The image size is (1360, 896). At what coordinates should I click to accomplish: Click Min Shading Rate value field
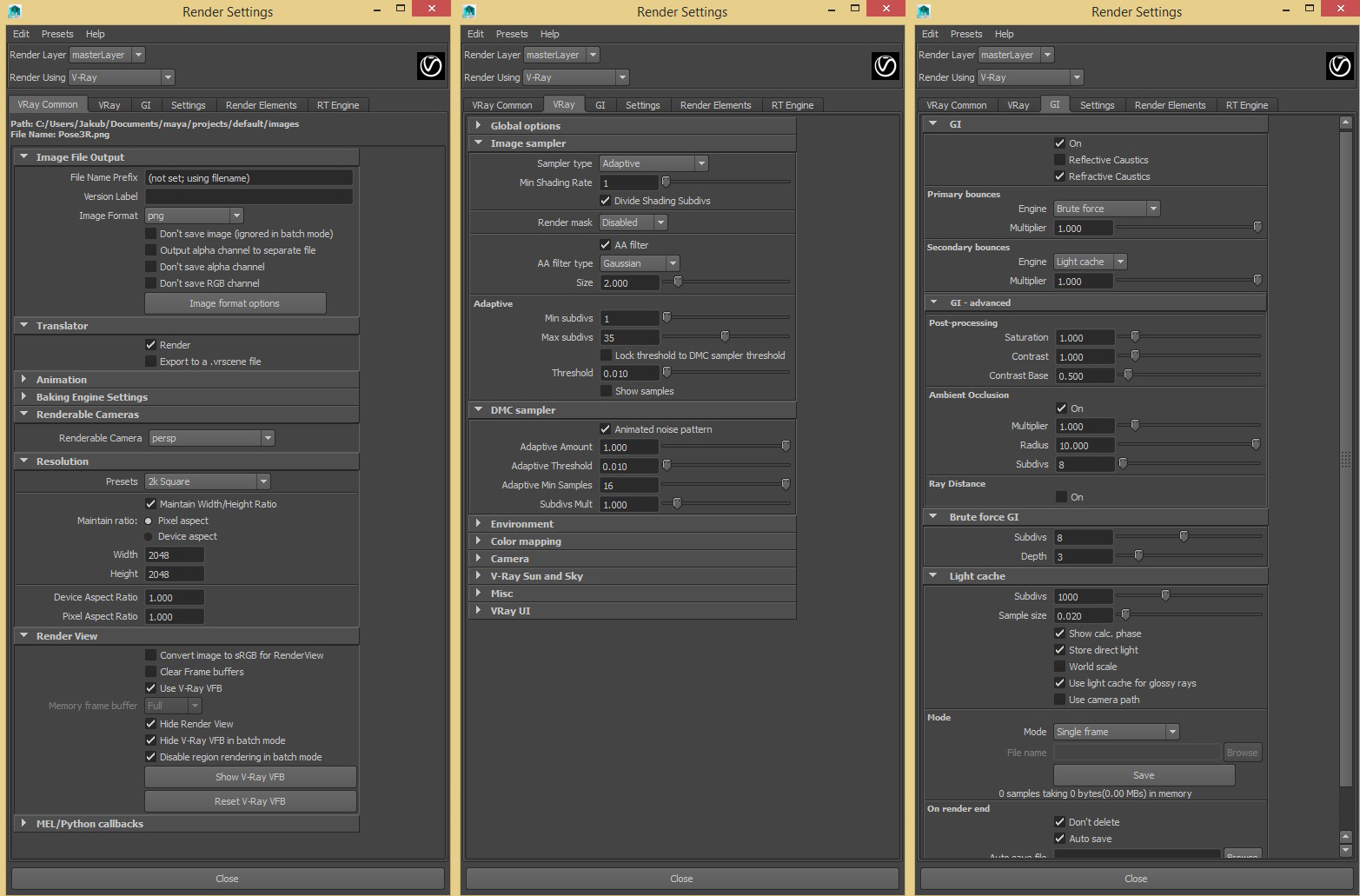[x=629, y=183]
